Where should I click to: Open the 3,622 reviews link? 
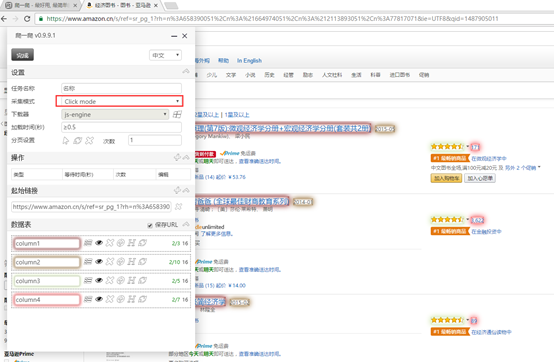477,220
